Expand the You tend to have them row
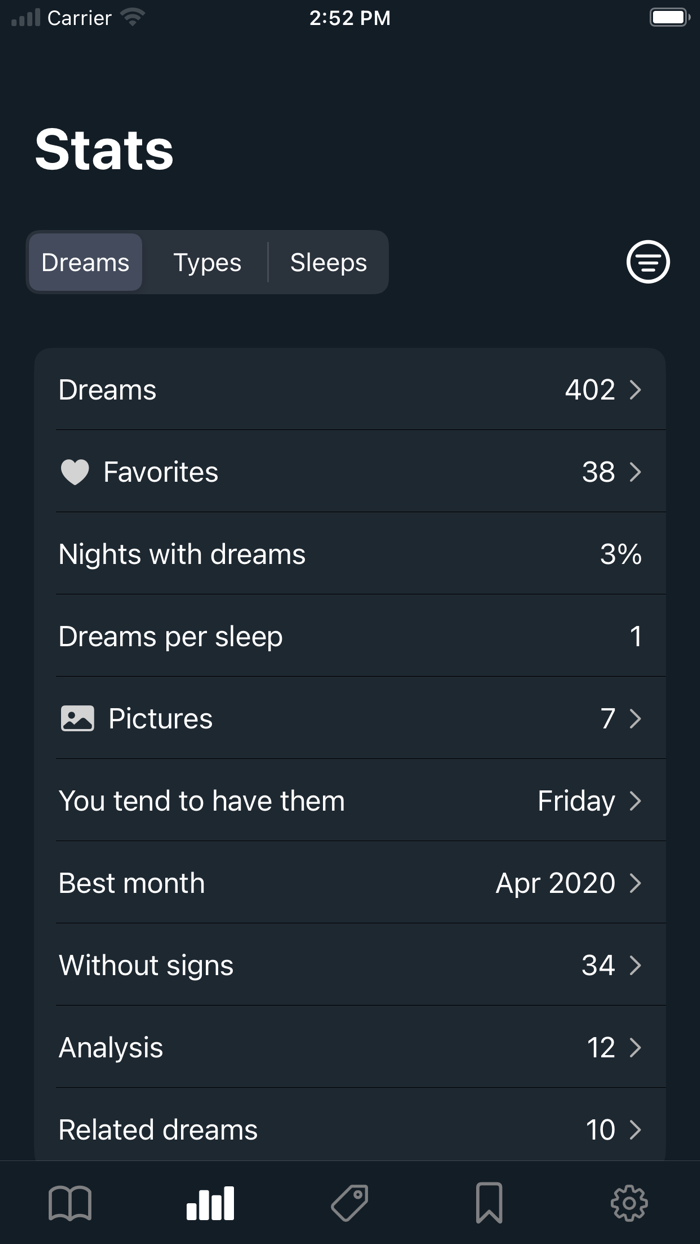 click(x=350, y=800)
